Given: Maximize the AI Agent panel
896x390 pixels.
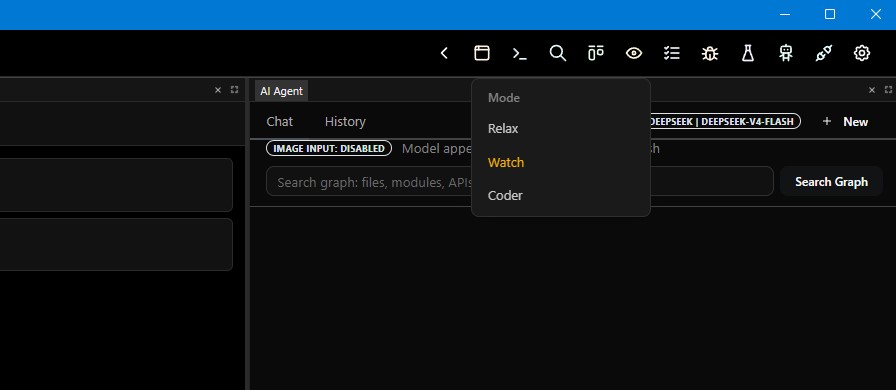Looking at the screenshot, I should [x=888, y=90].
